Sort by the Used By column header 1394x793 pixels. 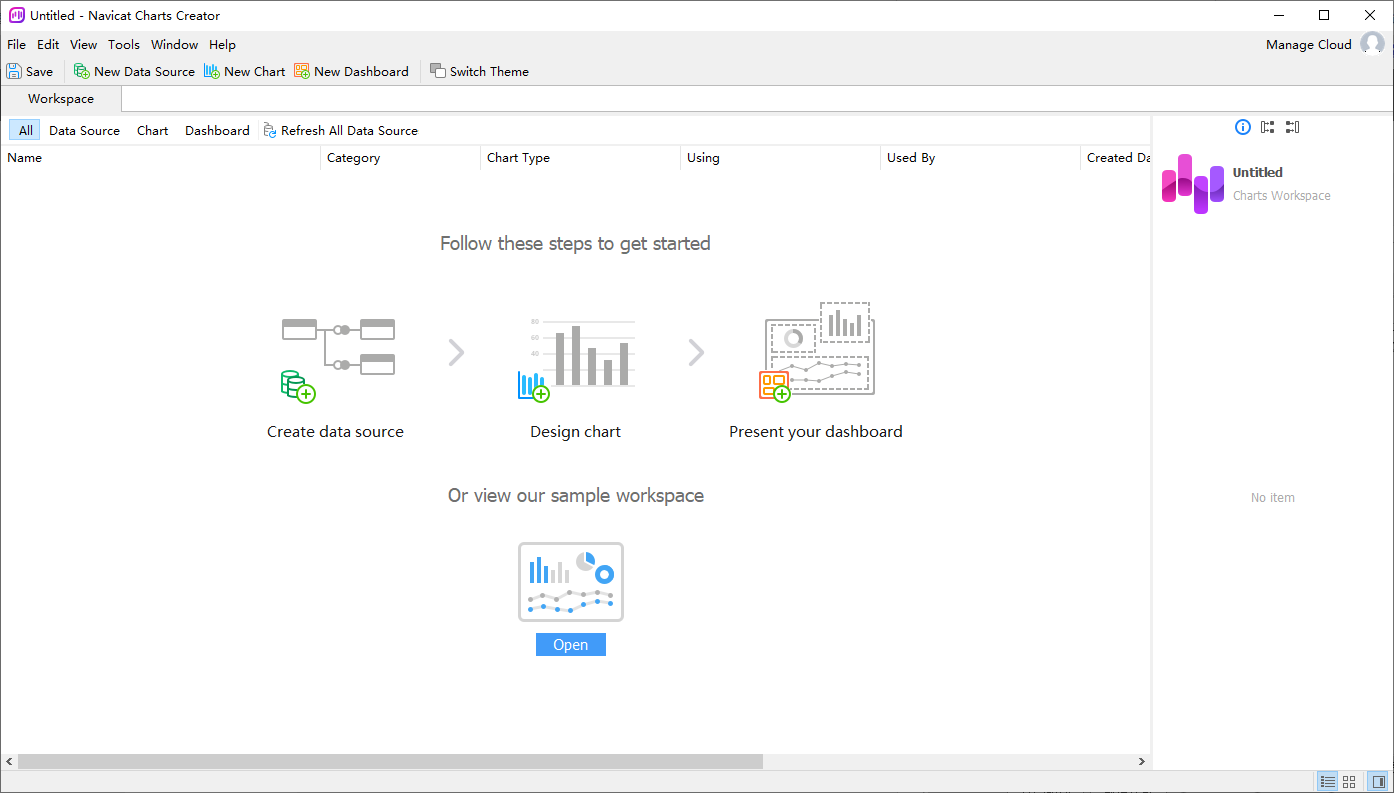pos(980,158)
